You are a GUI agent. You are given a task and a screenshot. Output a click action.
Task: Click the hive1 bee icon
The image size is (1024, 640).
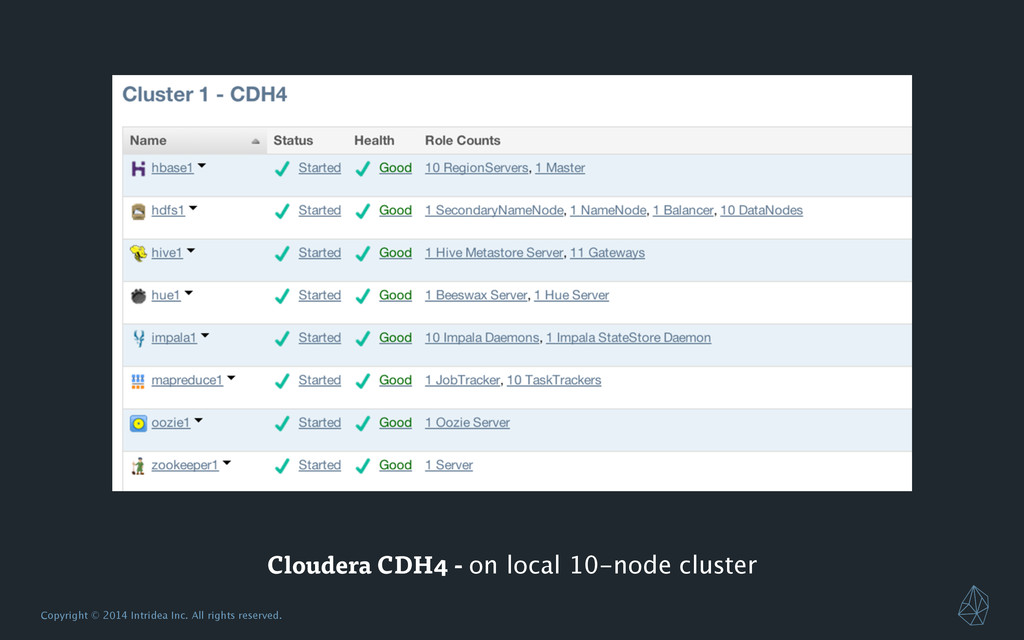pyautogui.click(x=138, y=253)
